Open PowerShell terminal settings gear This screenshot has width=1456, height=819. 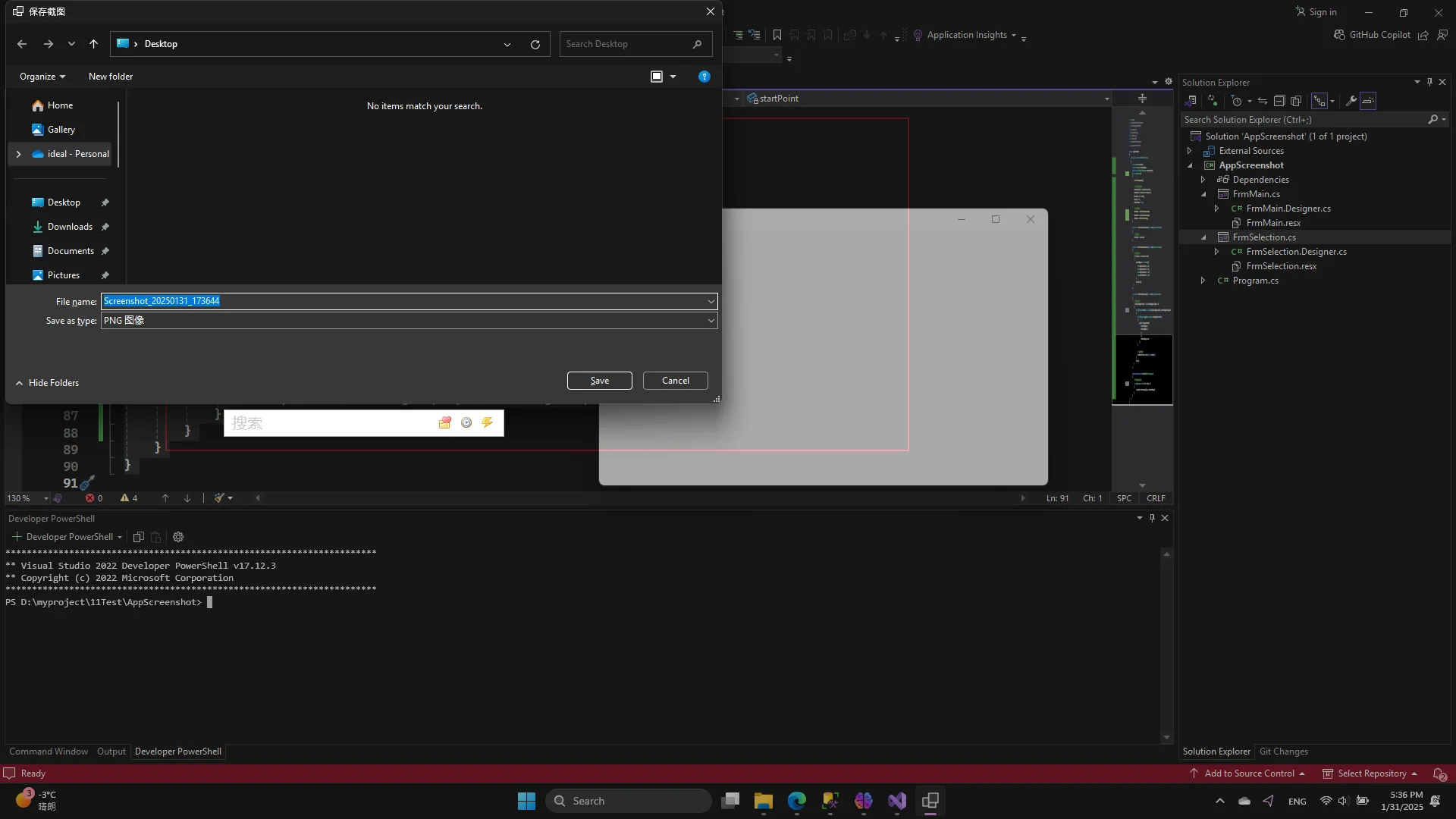178,537
